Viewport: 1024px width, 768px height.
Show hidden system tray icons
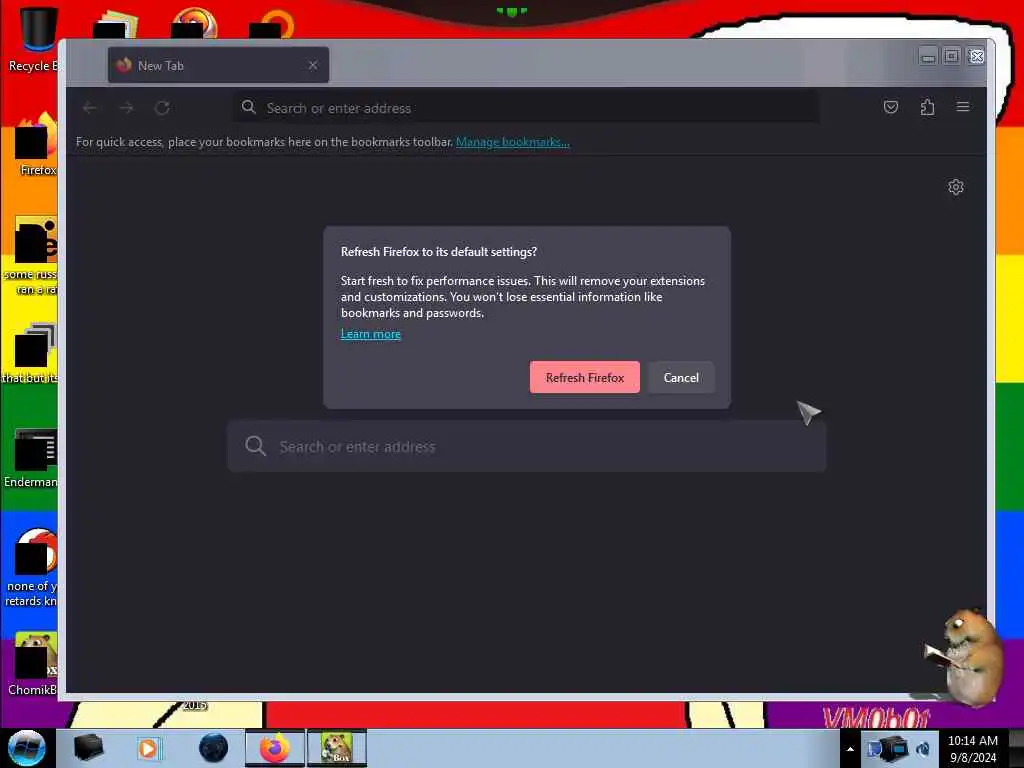click(x=850, y=750)
